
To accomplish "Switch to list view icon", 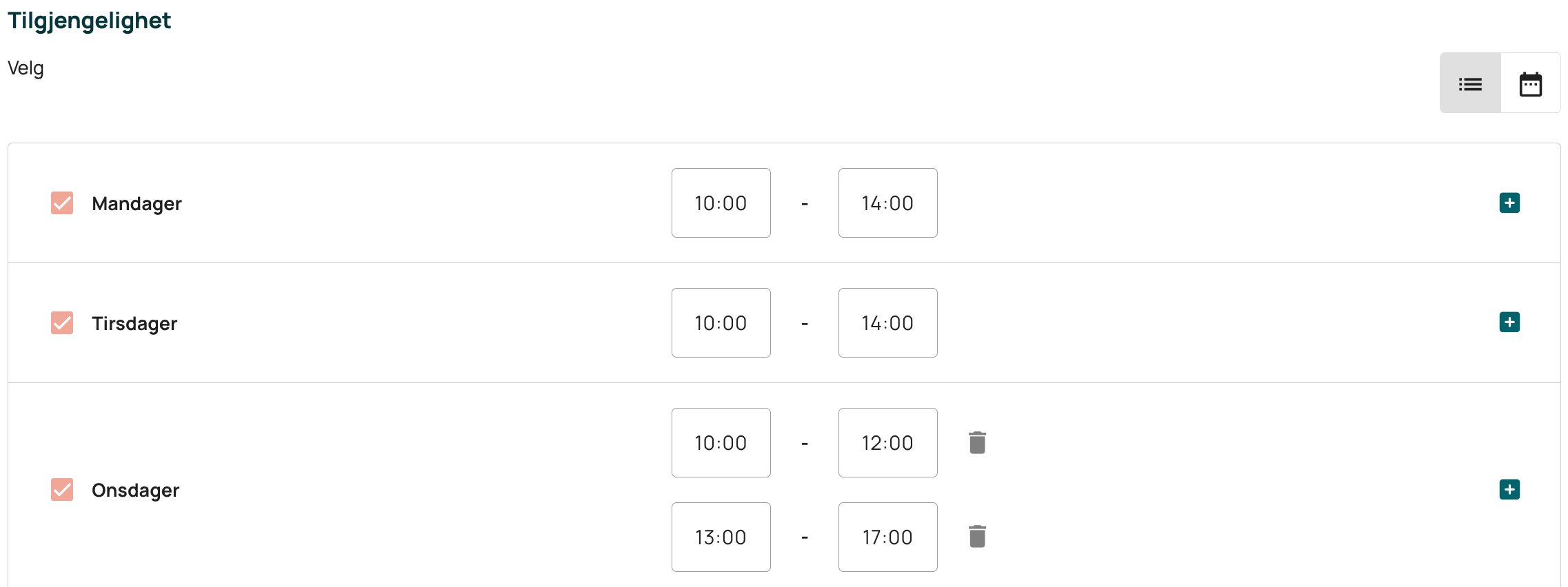I will (1470, 83).
